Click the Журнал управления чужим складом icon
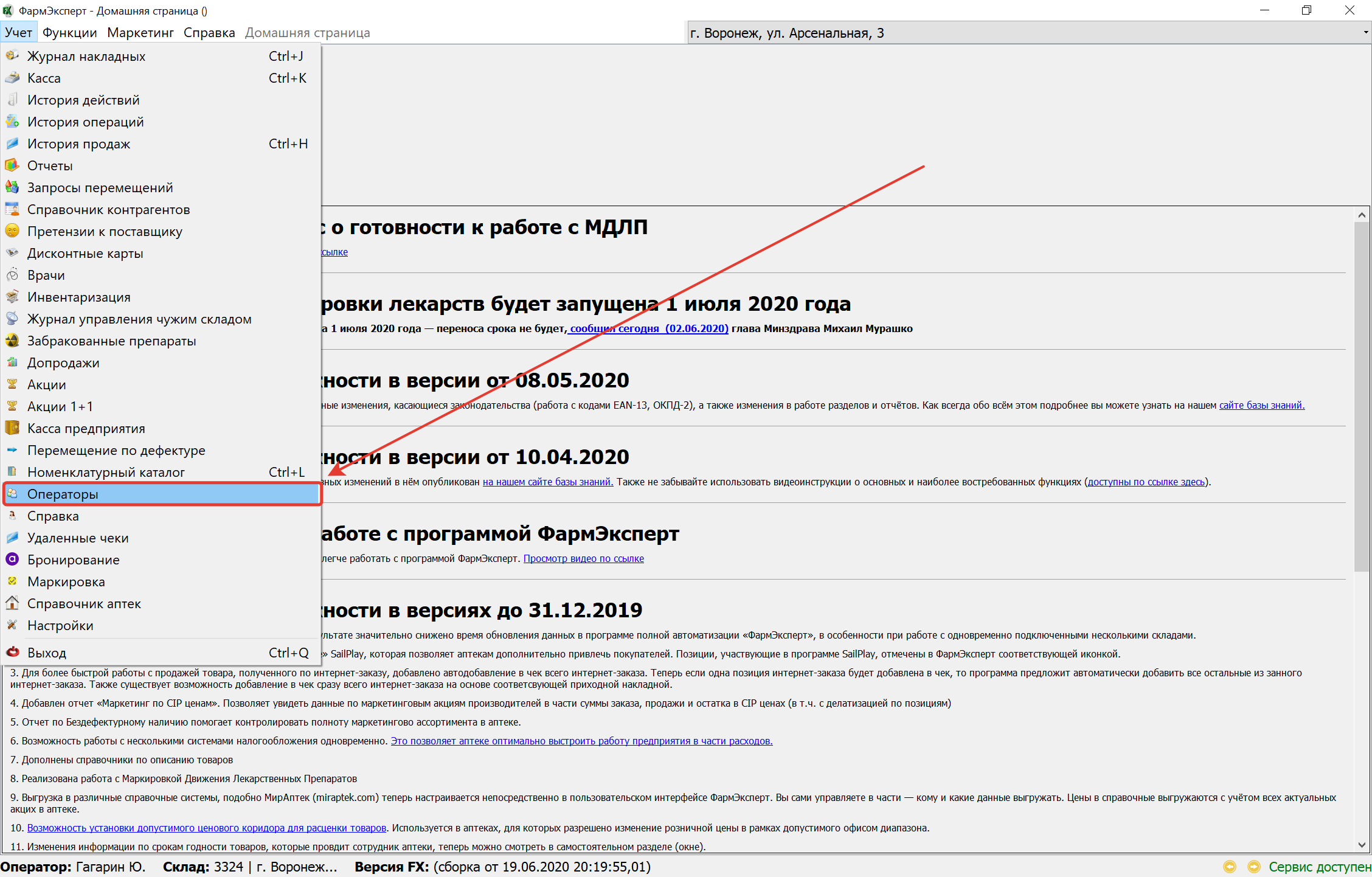The image size is (1372, 877). coord(12,319)
